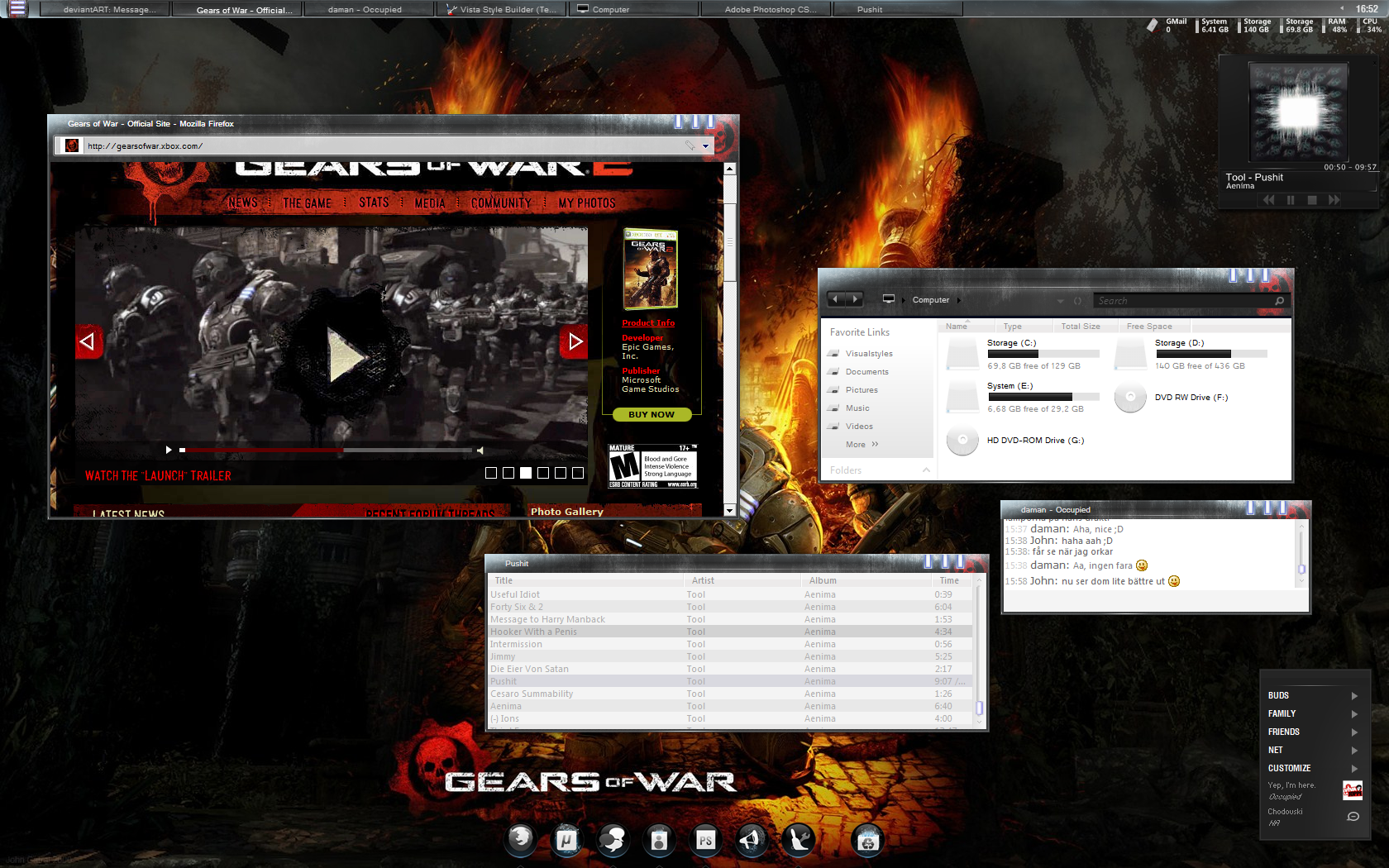Click the Gears of War 2 box art

(x=650, y=269)
